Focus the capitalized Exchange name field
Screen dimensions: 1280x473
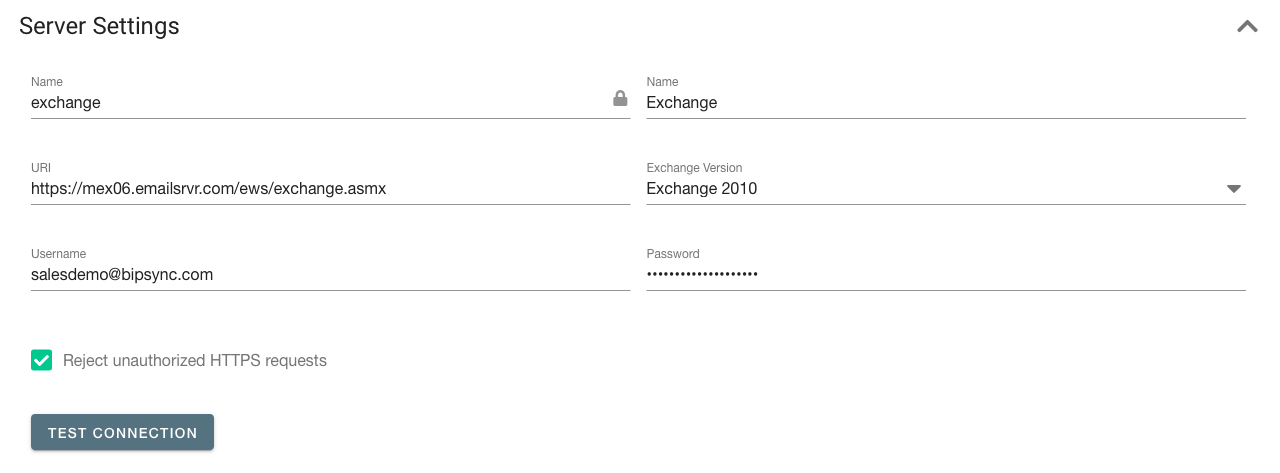pyautogui.click(x=946, y=102)
